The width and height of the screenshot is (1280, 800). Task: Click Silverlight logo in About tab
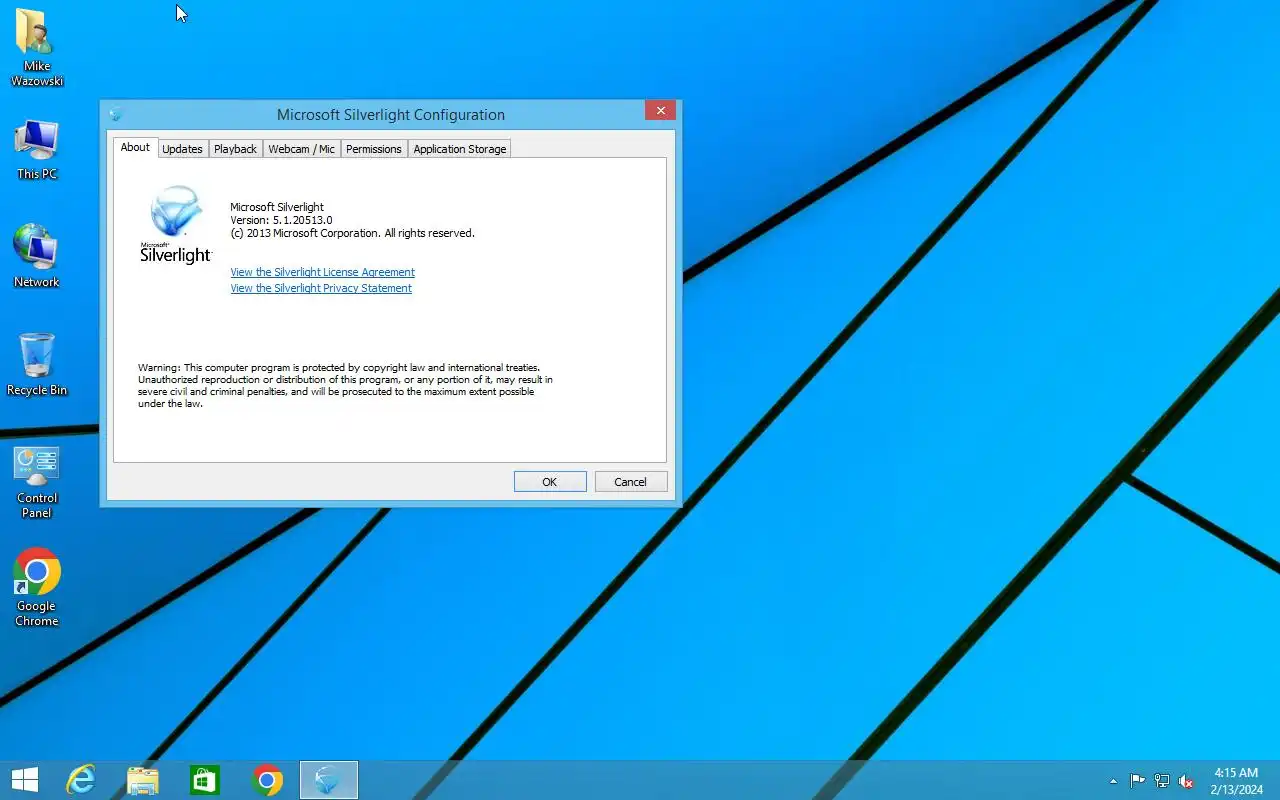point(176,225)
